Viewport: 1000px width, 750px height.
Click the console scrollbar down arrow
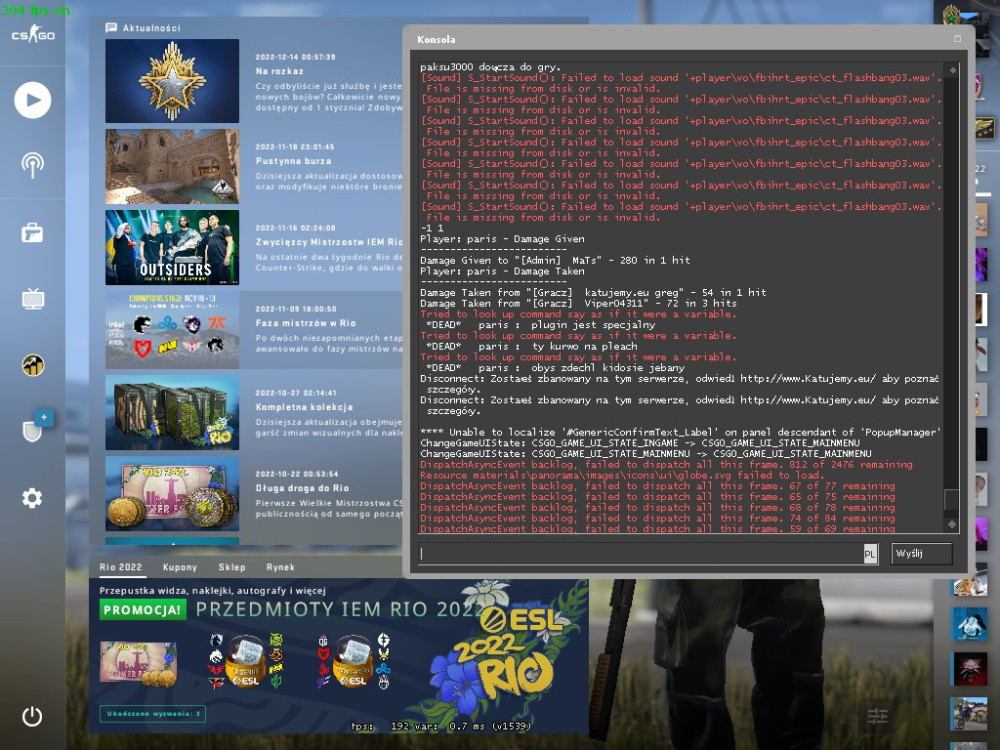click(x=952, y=524)
